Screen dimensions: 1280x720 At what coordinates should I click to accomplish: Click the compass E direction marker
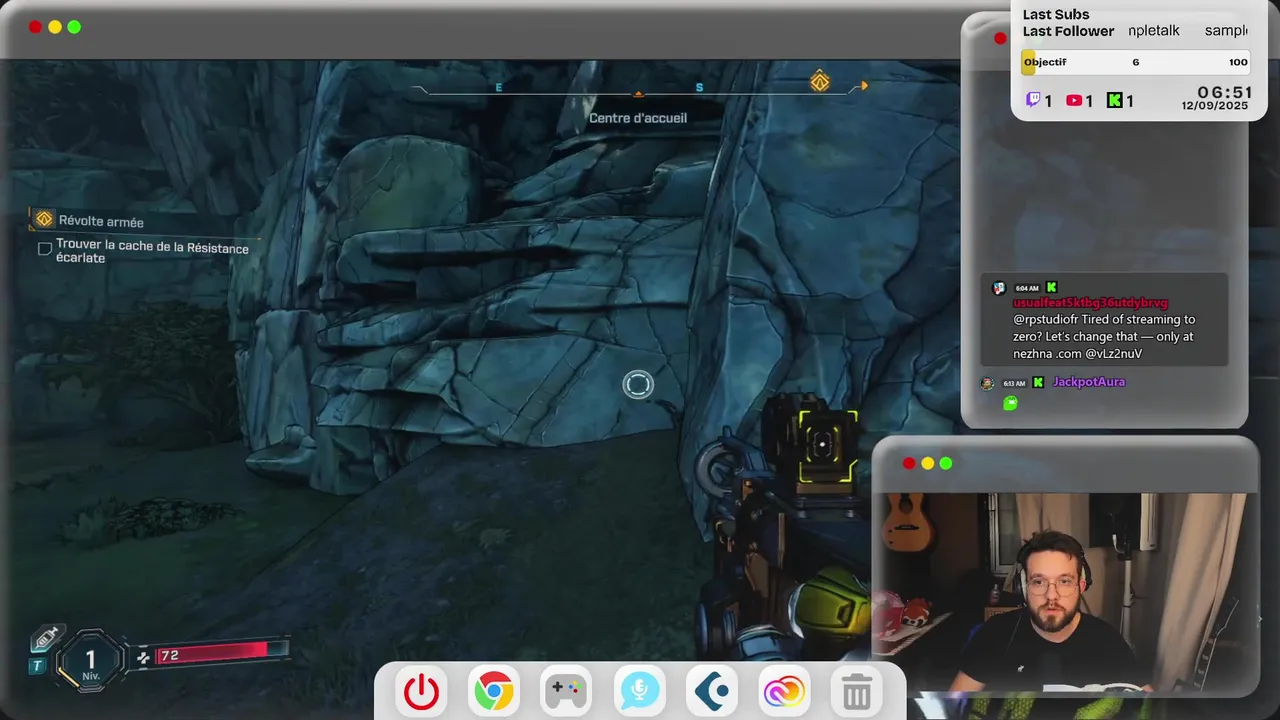499,88
